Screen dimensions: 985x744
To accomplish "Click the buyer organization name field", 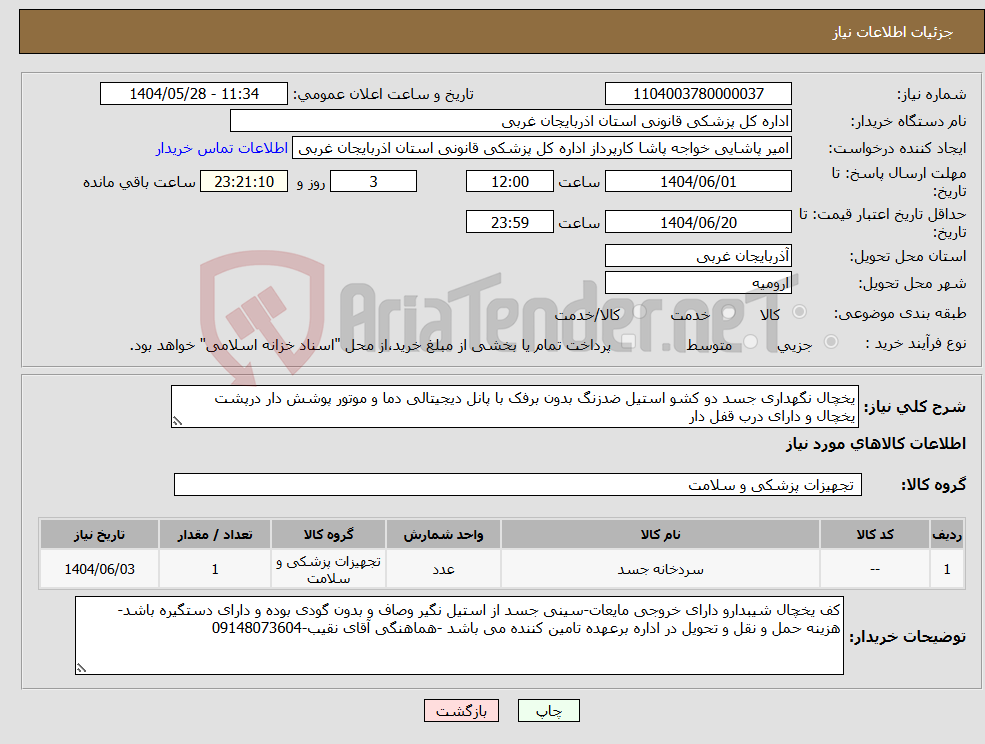I will [511, 121].
